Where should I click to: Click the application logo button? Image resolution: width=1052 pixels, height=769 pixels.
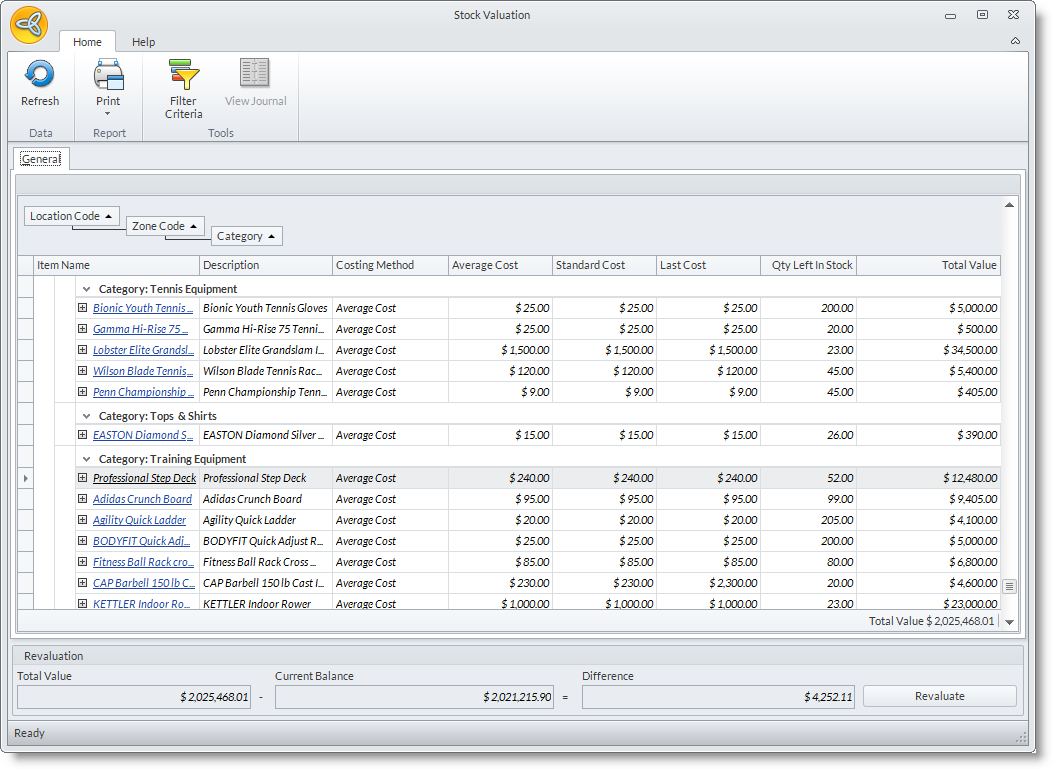(29, 25)
